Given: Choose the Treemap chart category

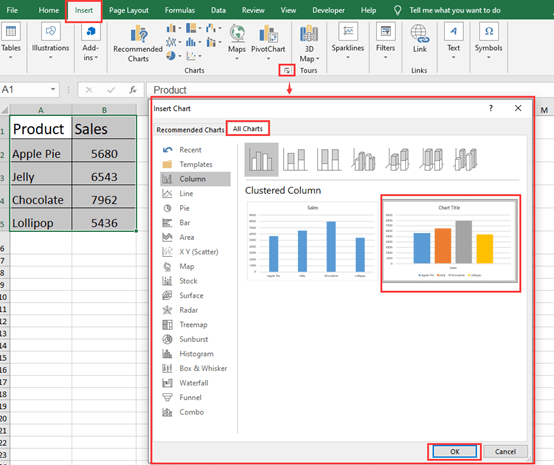Looking at the screenshot, I should [195, 325].
